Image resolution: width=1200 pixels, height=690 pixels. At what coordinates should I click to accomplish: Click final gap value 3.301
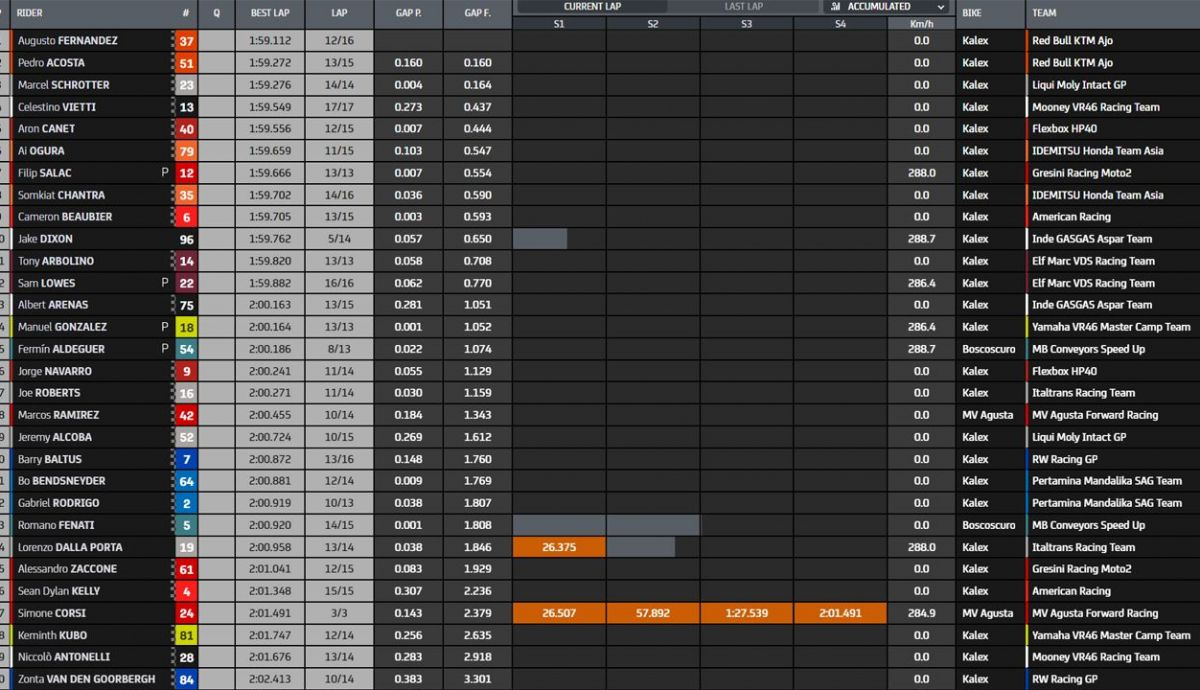pyautogui.click(x=477, y=679)
